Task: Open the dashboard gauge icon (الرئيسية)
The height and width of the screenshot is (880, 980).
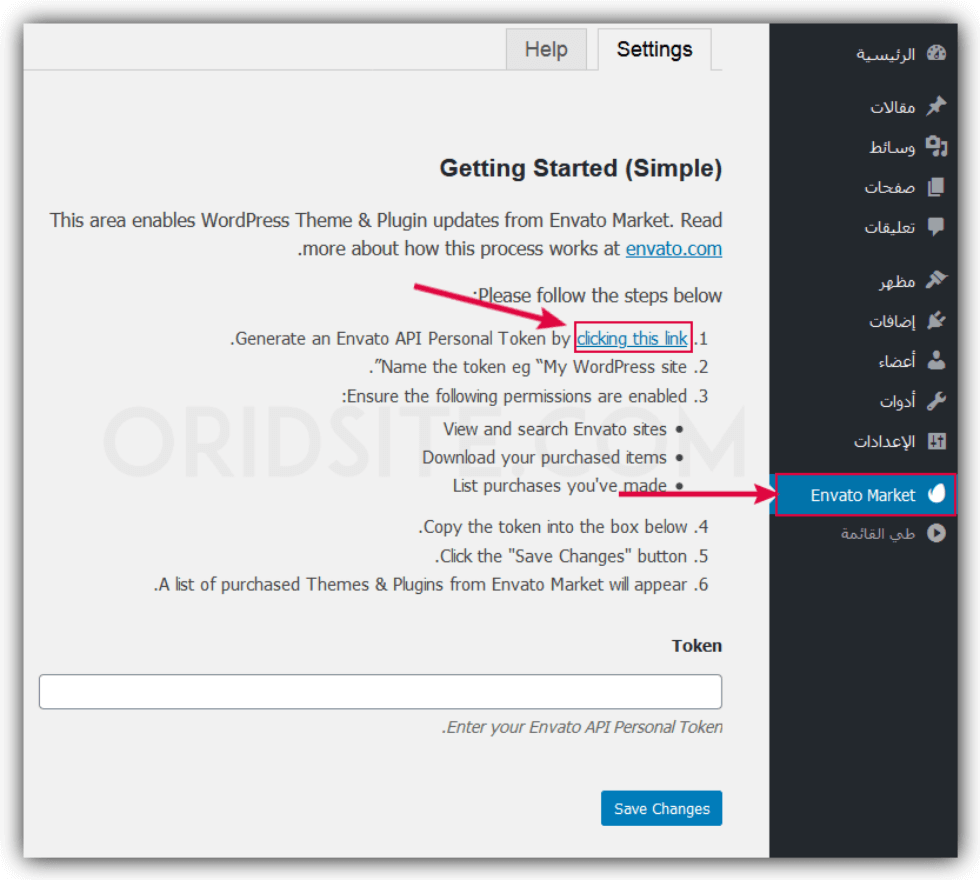Action: (936, 54)
